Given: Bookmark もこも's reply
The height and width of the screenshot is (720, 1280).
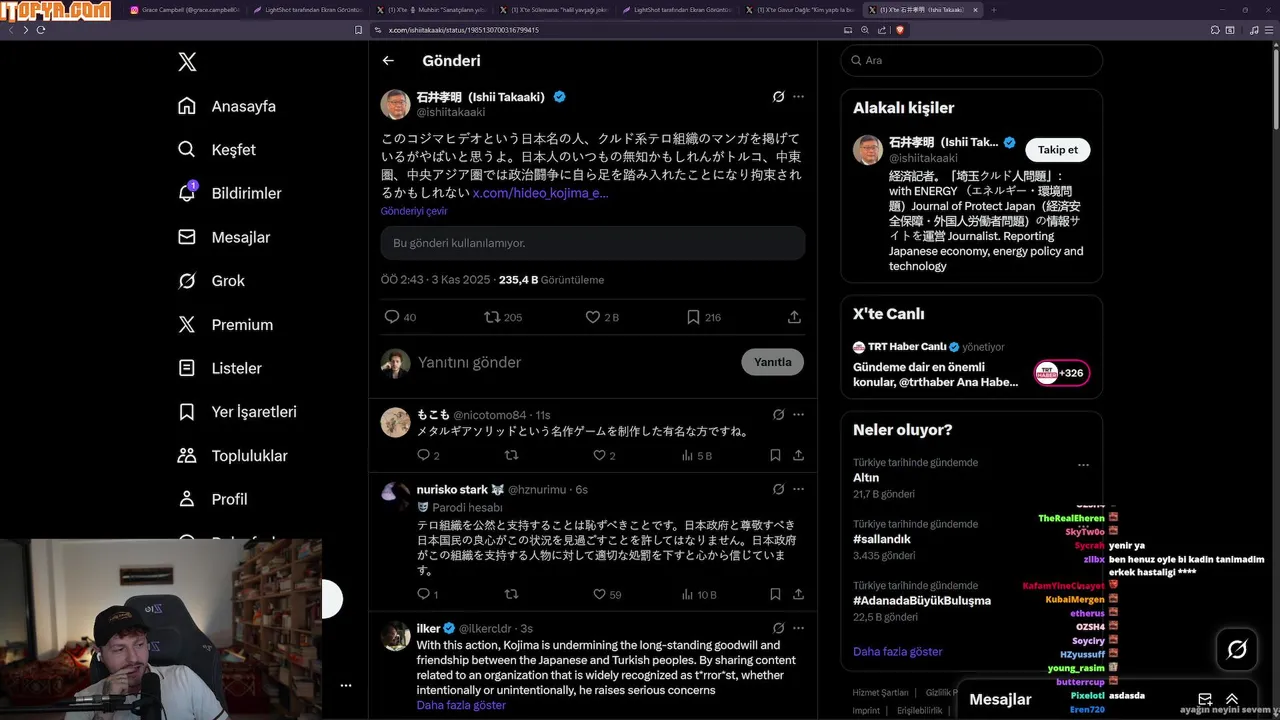Looking at the screenshot, I should tap(775, 455).
